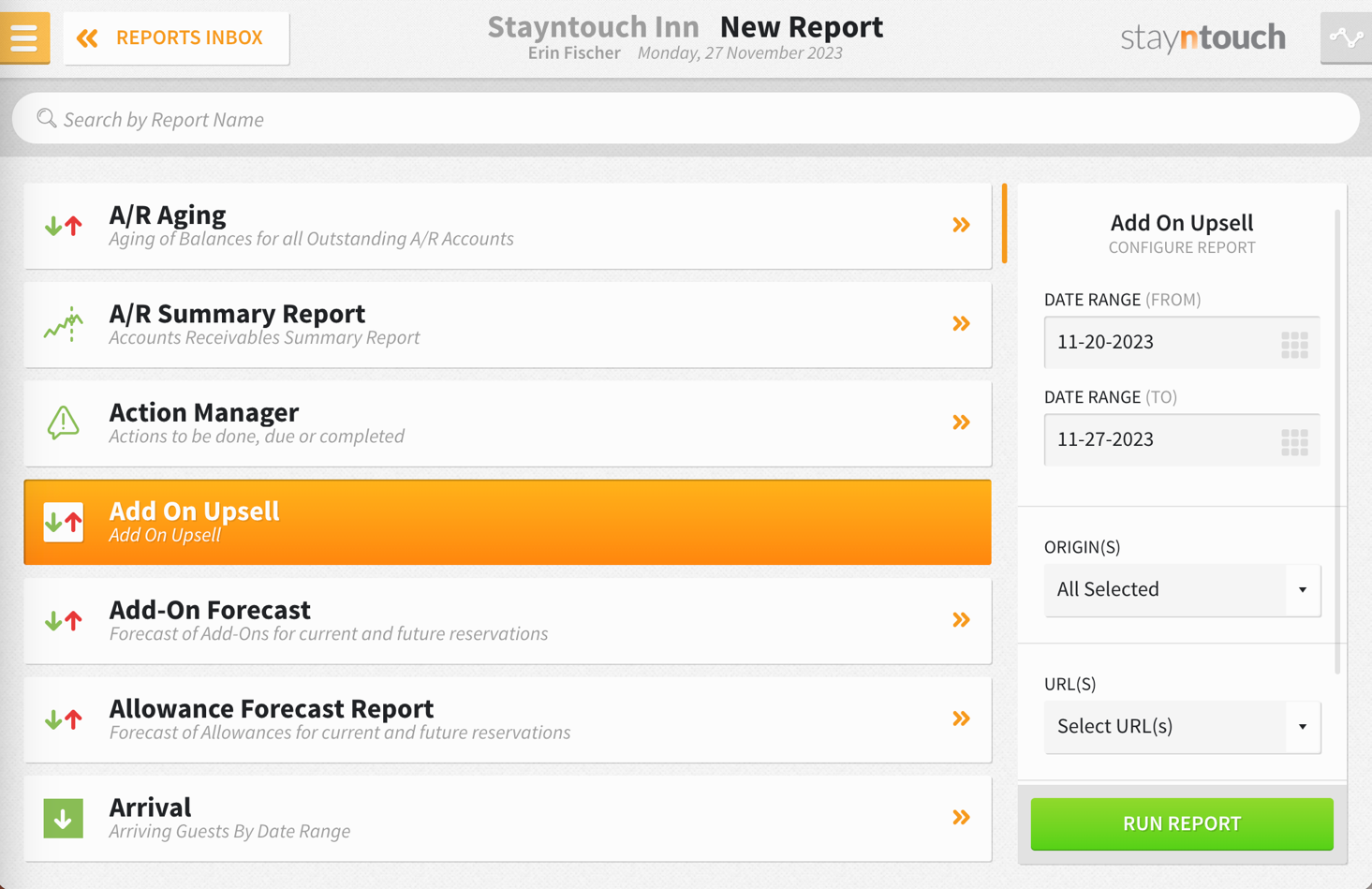Click the configure panel vertical scrollbar

1337,440
